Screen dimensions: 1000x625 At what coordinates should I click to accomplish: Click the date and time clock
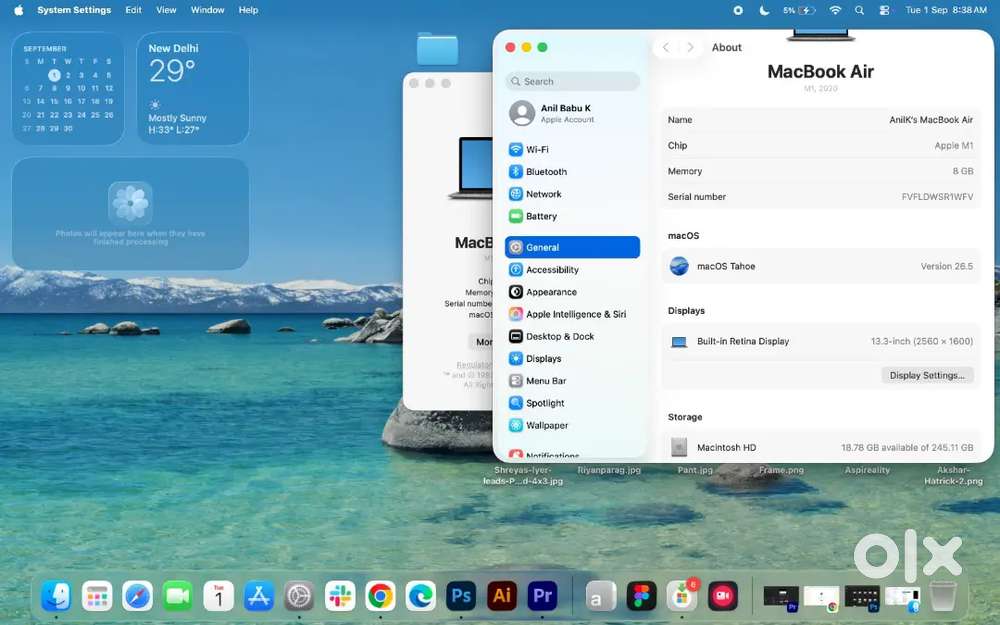[946, 10]
